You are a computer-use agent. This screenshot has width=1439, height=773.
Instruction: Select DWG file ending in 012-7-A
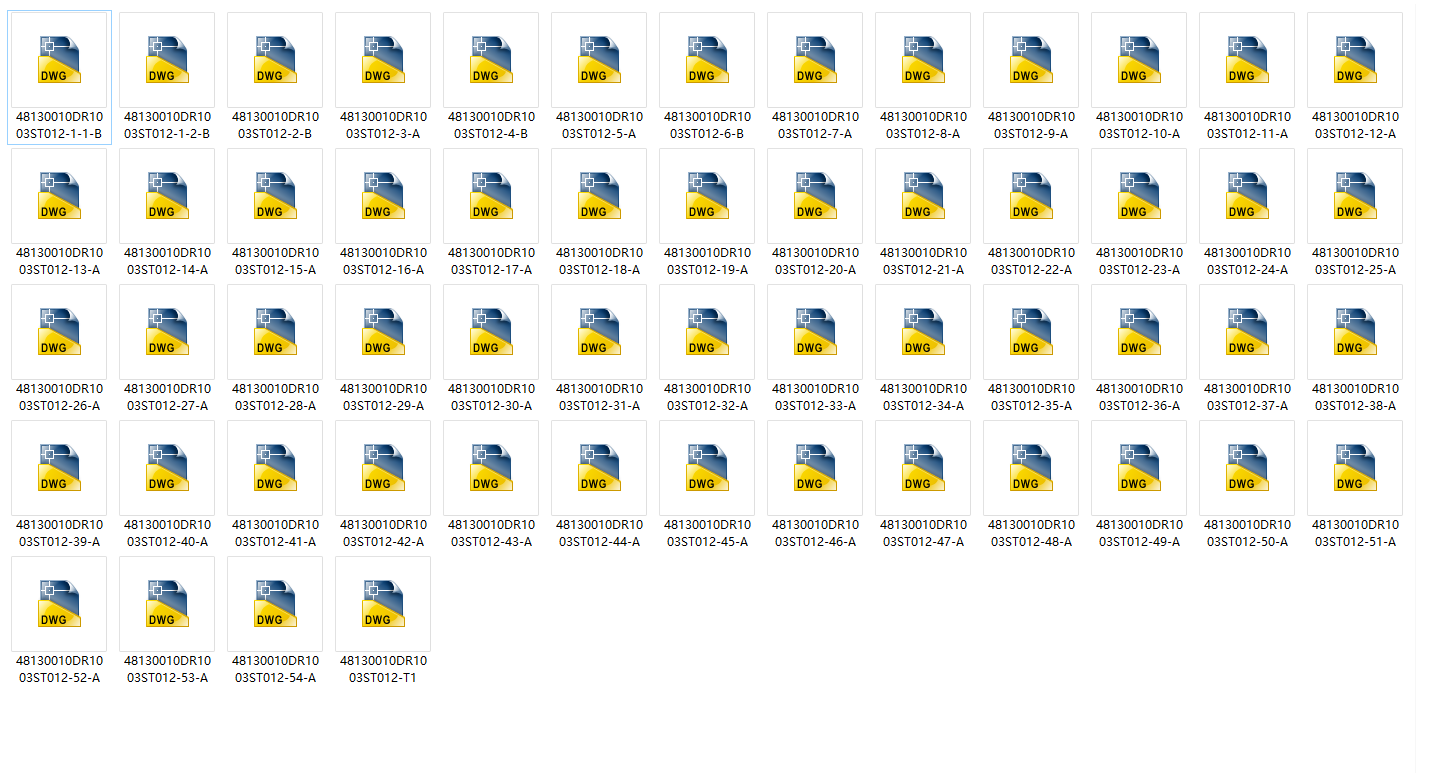(x=815, y=60)
